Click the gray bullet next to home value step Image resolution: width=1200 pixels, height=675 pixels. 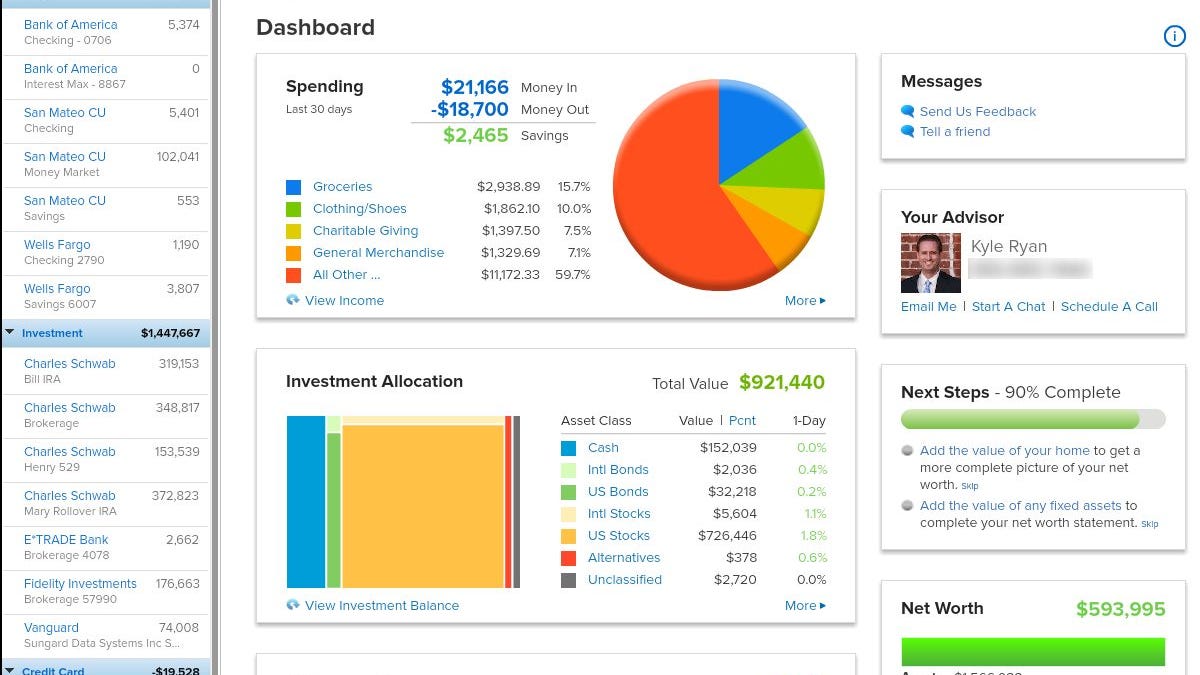907,451
